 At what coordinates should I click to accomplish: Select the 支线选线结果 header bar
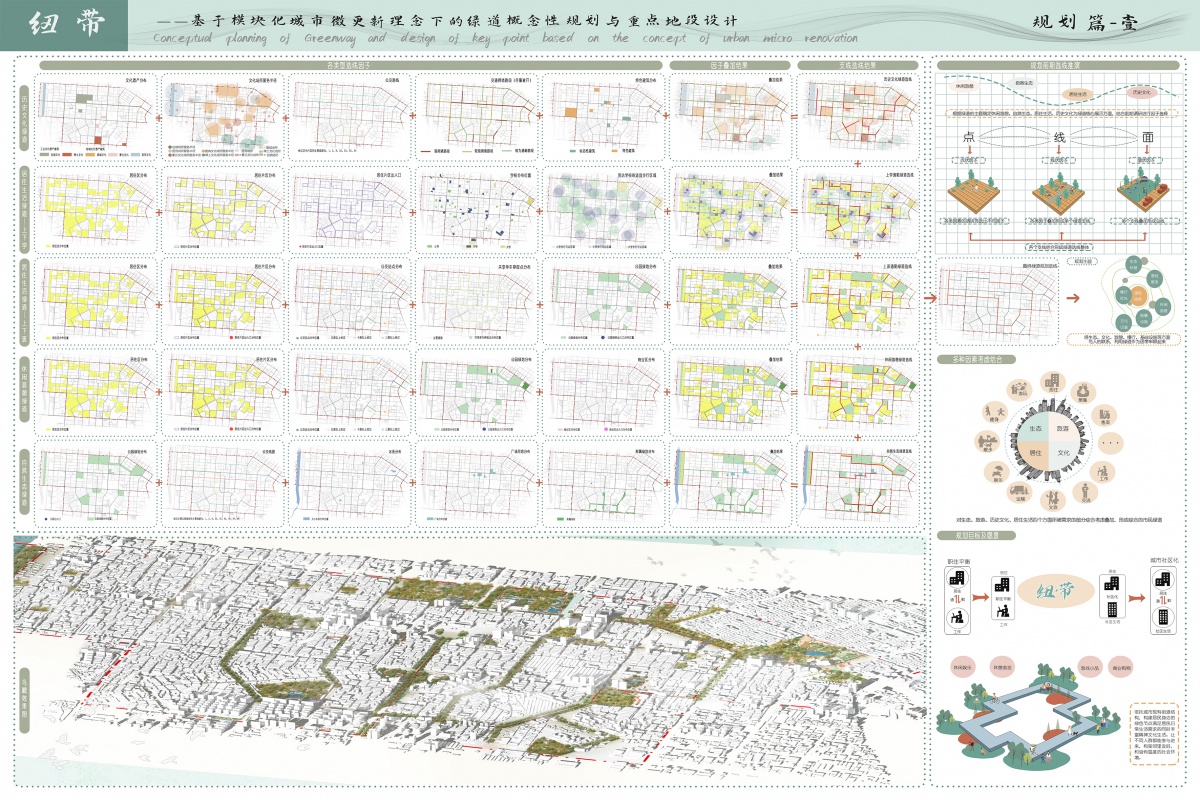(858, 64)
